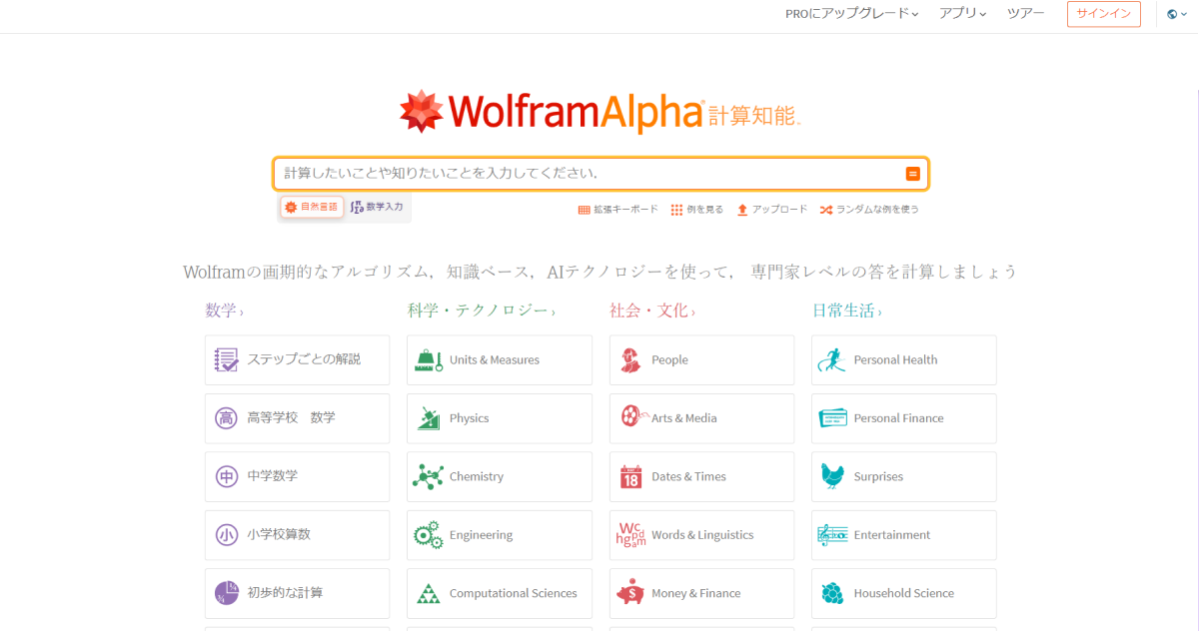Open Personal Health runner icon
Screen dimensions: 1199x631
click(x=831, y=359)
